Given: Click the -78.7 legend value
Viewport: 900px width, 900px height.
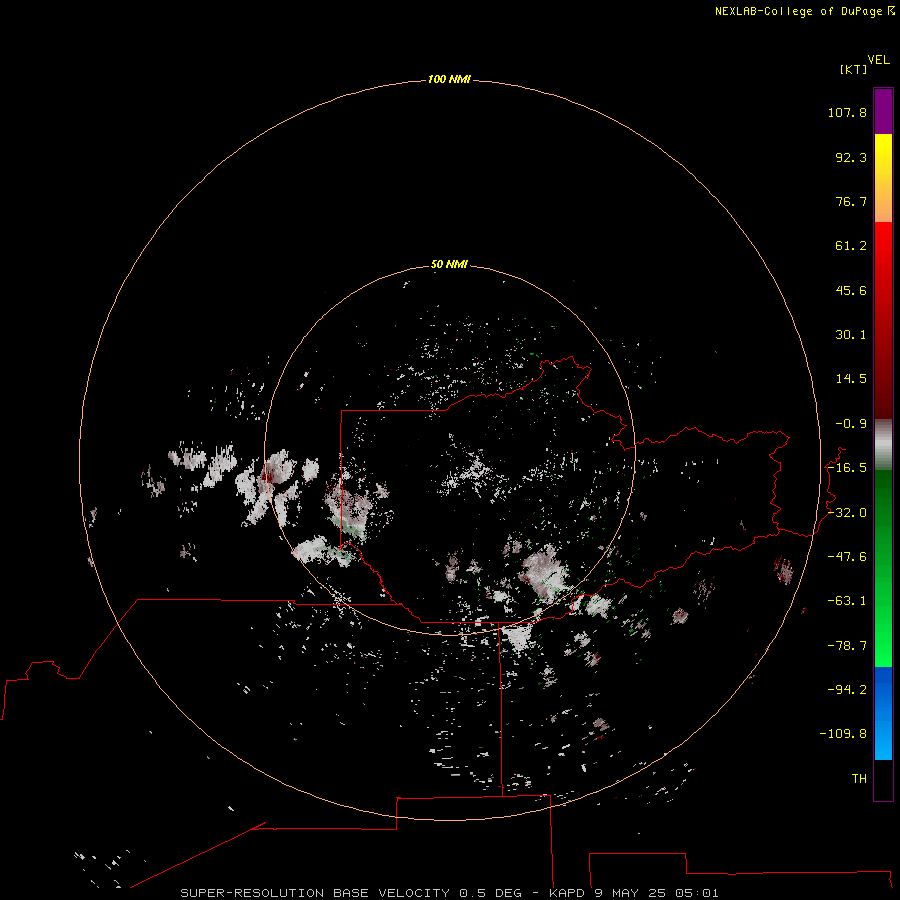Looking at the screenshot, I should pos(847,646).
